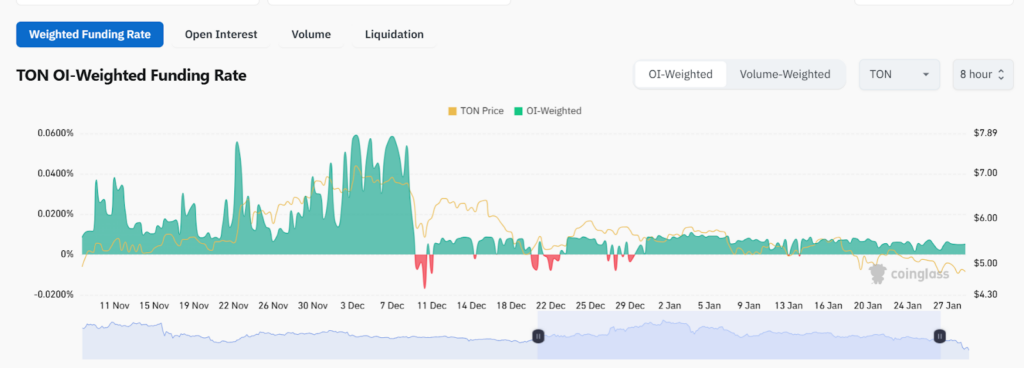Viewport: 1024px width, 368px height.
Task: Select the OI-Weighted toggle option
Action: 680,74
